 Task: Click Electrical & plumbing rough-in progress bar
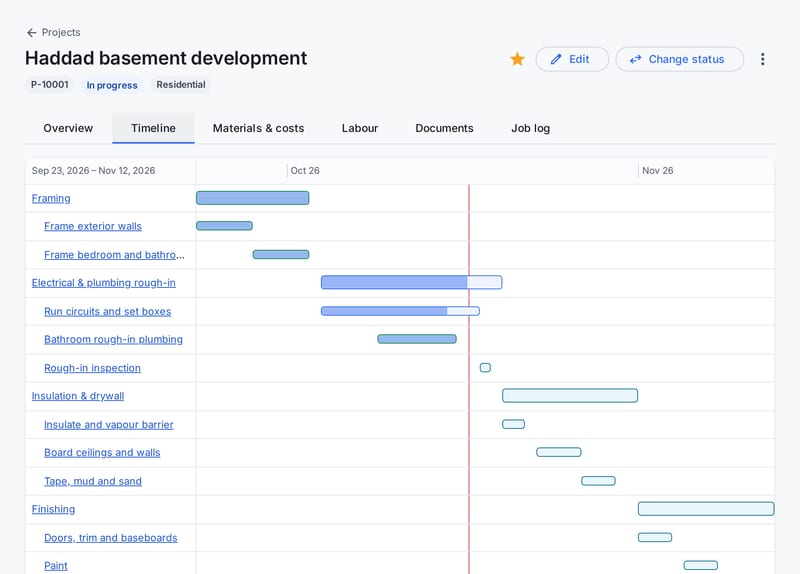point(411,282)
